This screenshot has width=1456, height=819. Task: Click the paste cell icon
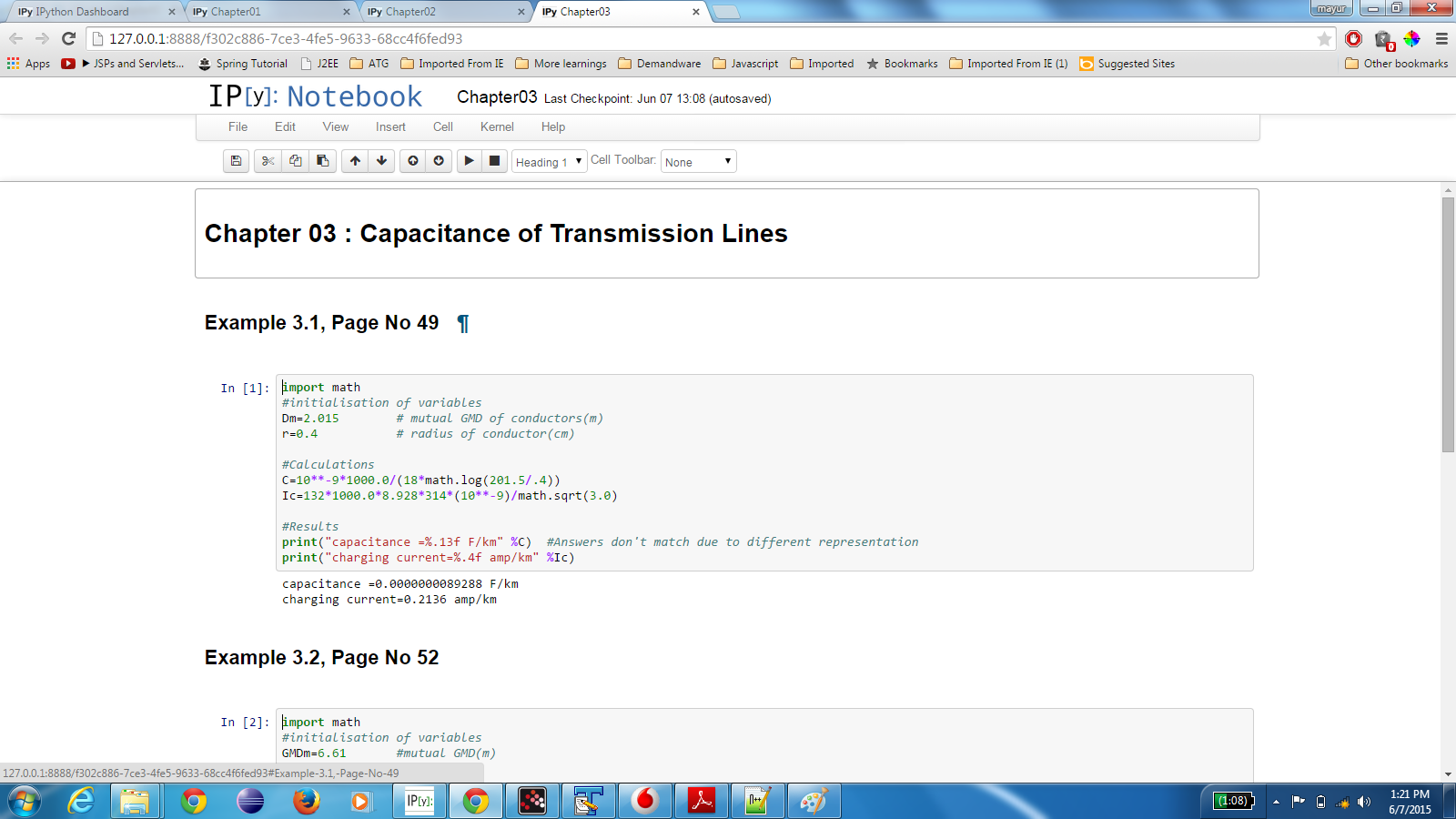(x=323, y=161)
